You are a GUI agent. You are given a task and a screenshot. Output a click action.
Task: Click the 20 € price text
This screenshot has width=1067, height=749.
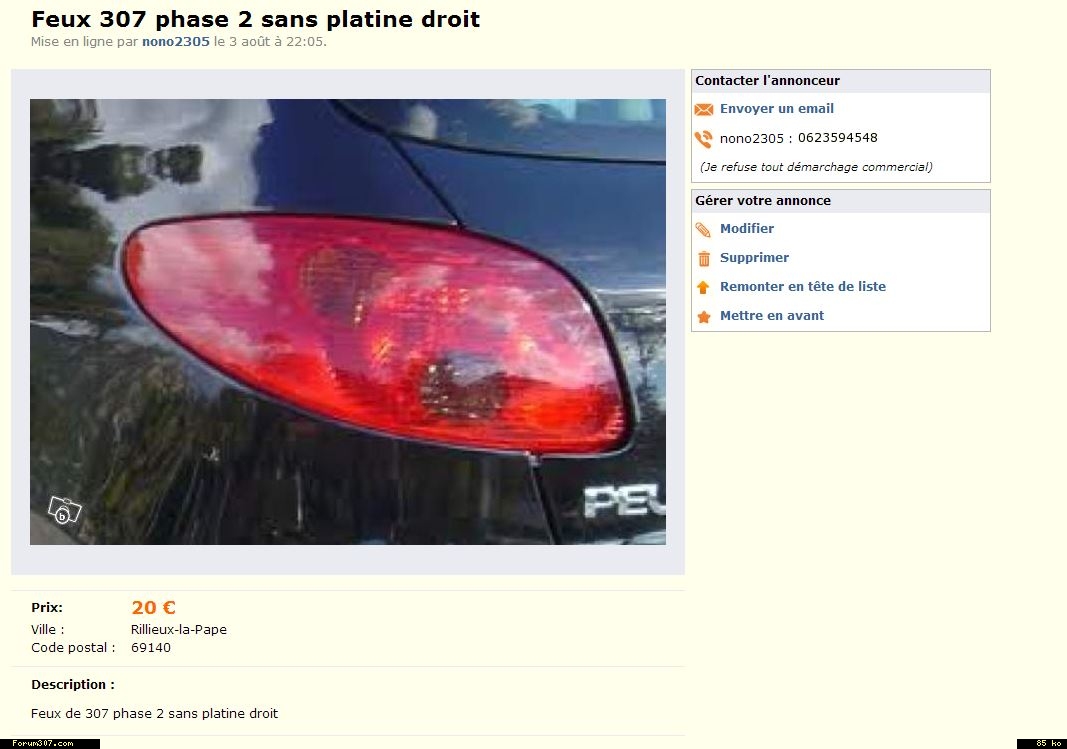153,607
